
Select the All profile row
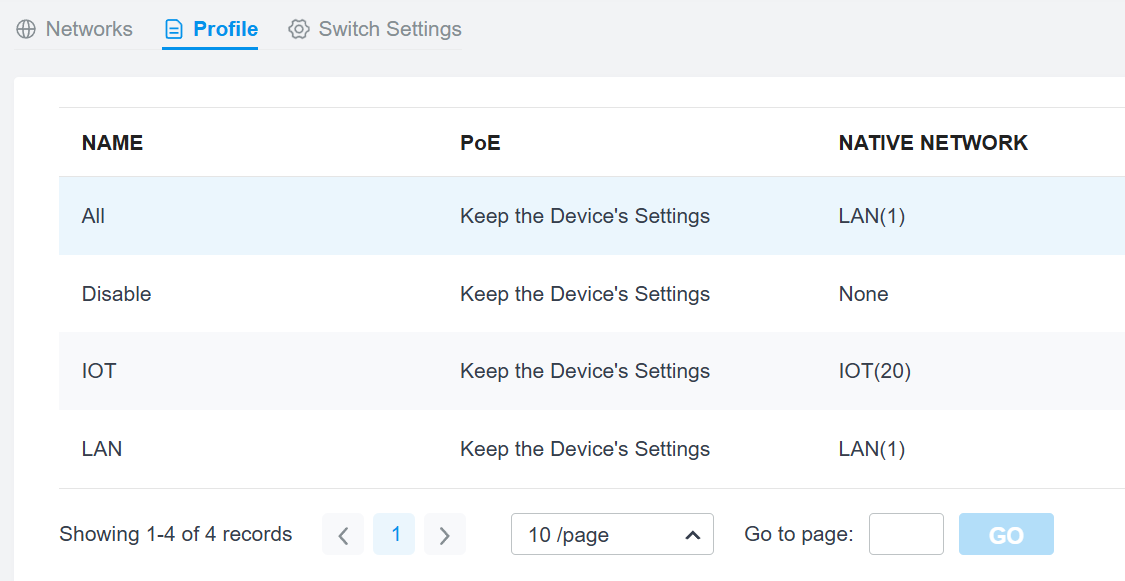tap(592, 216)
